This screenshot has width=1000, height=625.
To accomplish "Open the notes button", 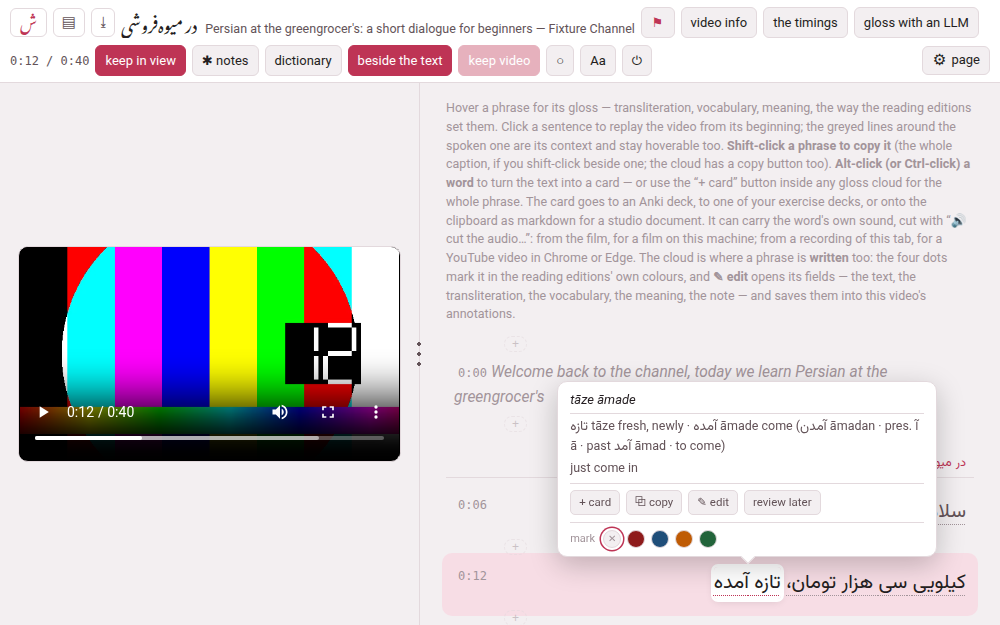I will pyautogui.click(x=225, y=61).
